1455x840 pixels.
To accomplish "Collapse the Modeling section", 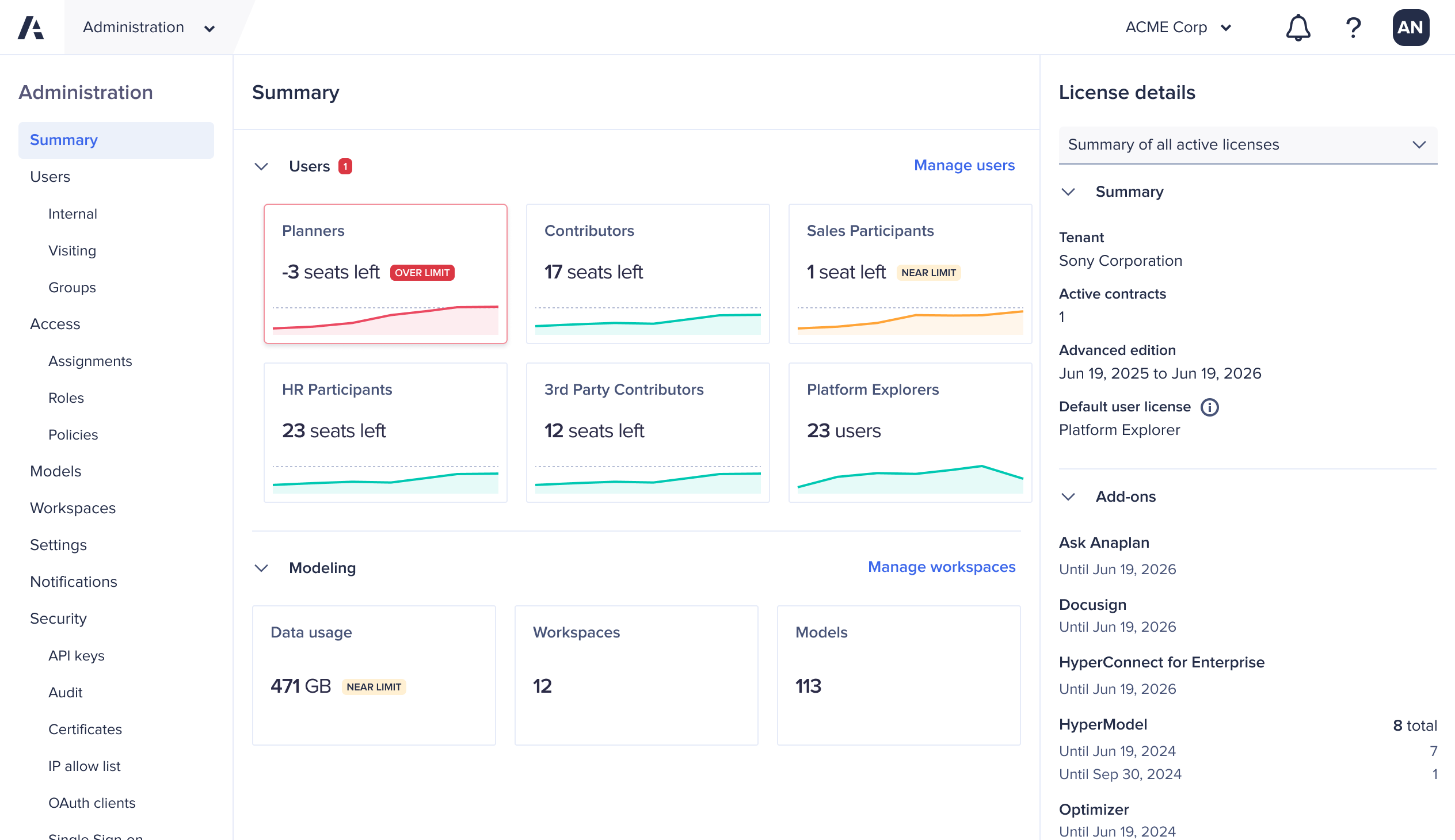I will [261, 568].
